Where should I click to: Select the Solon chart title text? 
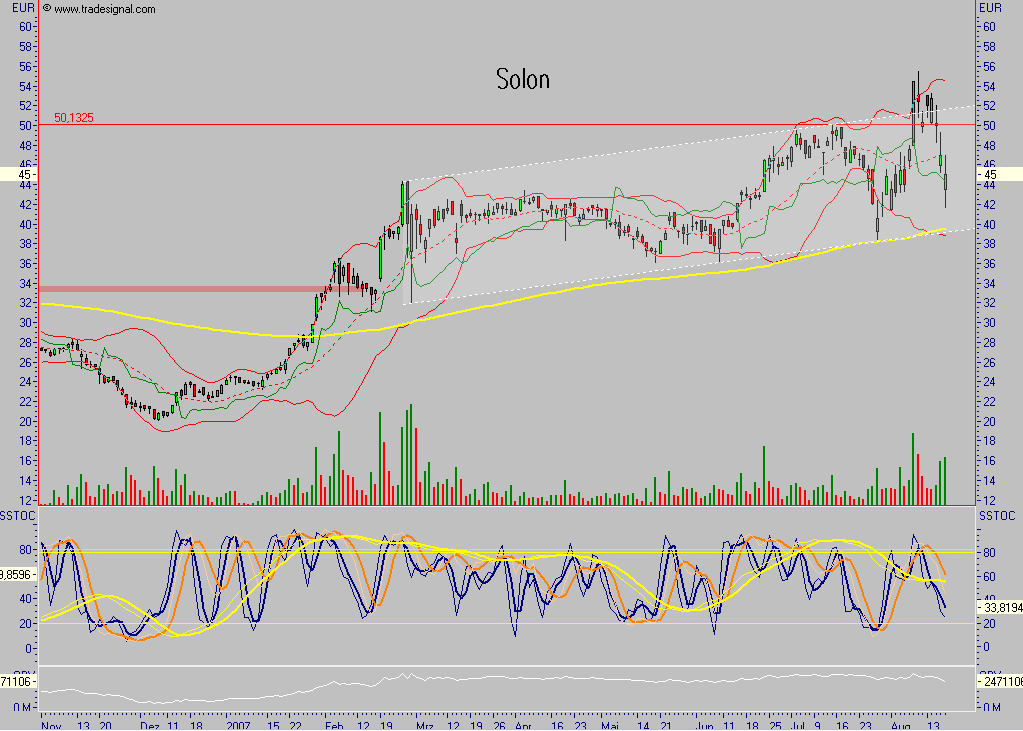[522, 79]
